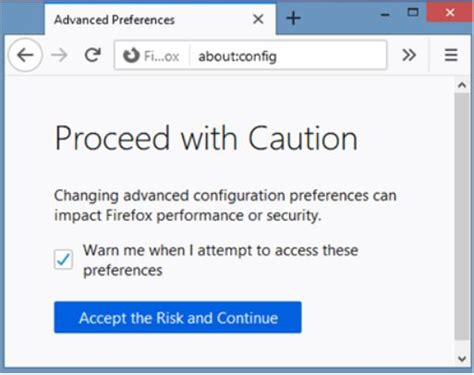Uncheck the warn me checkbox
Viewport: 474px width, 375px height.
pos(63,259)
